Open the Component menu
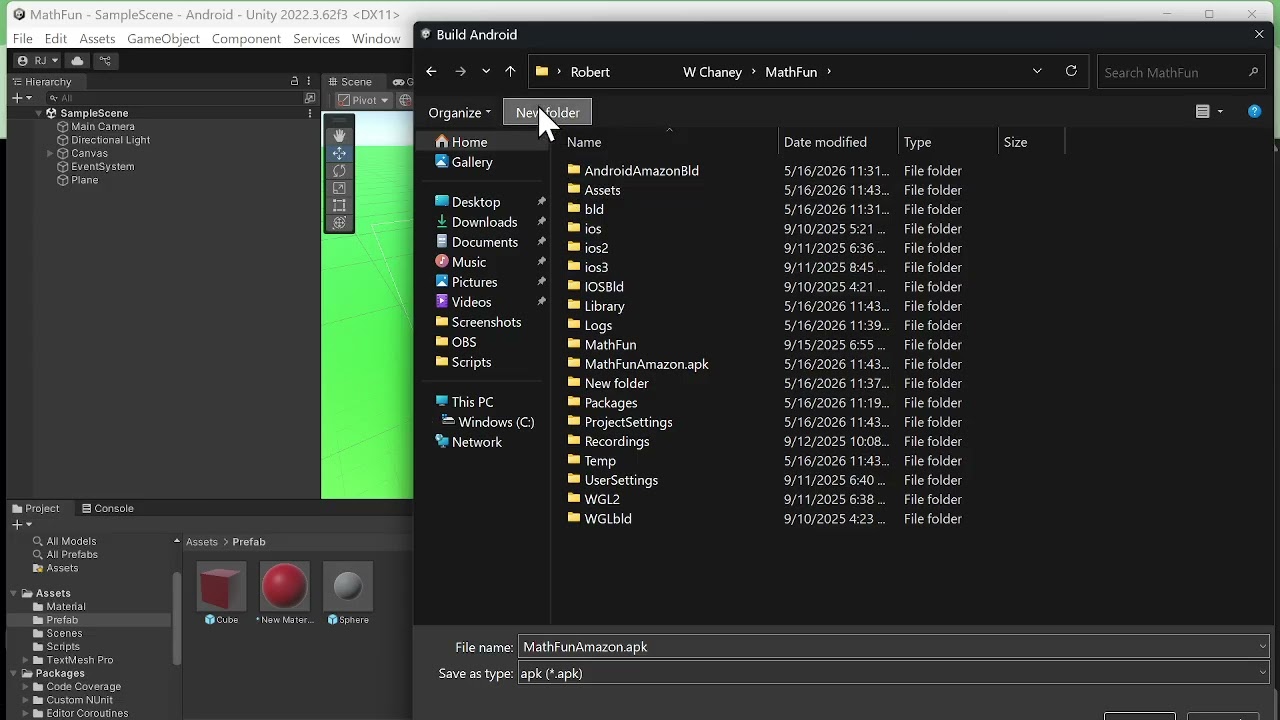This screenshot has height=720, width=1280. click(246, 38)
